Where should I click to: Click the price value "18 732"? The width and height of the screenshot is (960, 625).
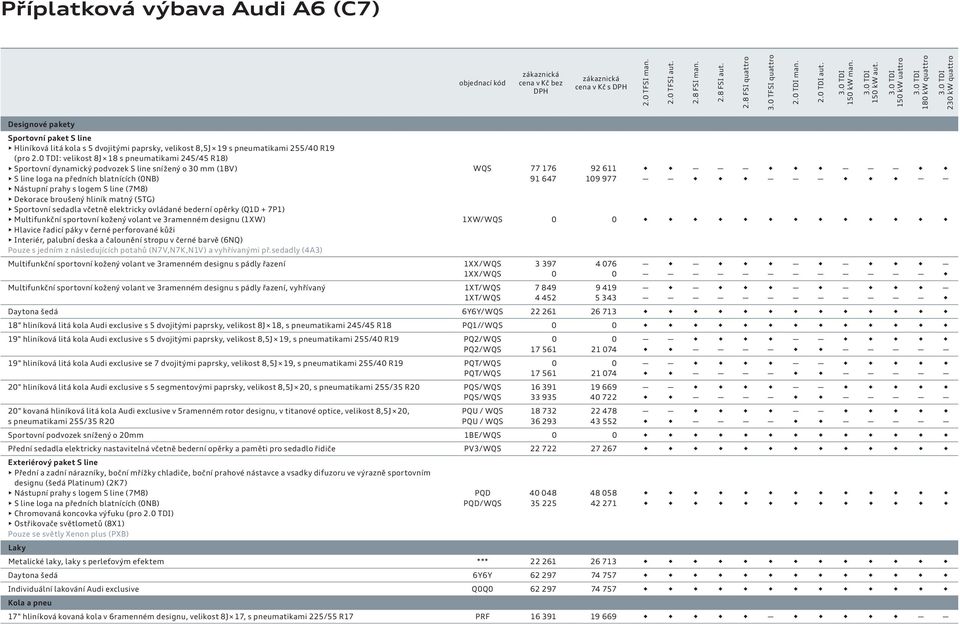point(543,411)
